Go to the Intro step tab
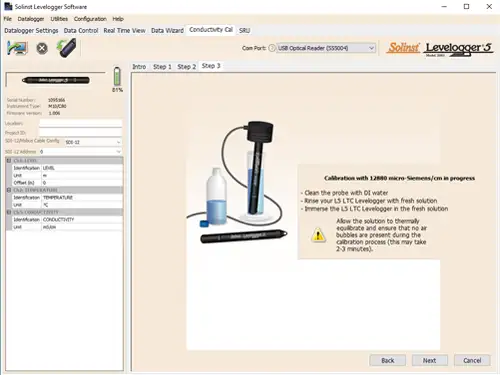The height and width of the screenshot is (375, 500). (139, 67)
